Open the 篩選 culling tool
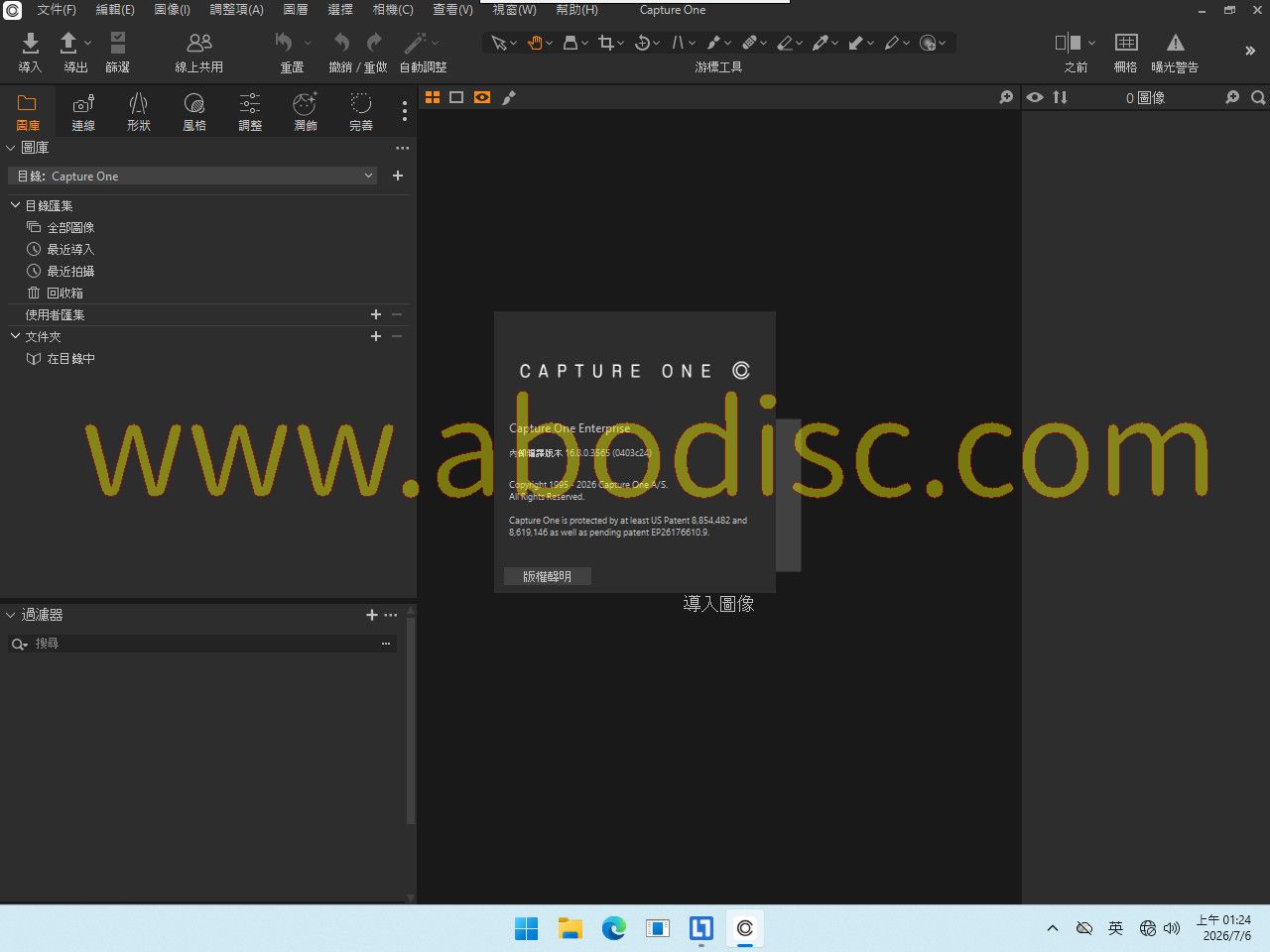The image size is (1270, 952). tap(117, 43)
